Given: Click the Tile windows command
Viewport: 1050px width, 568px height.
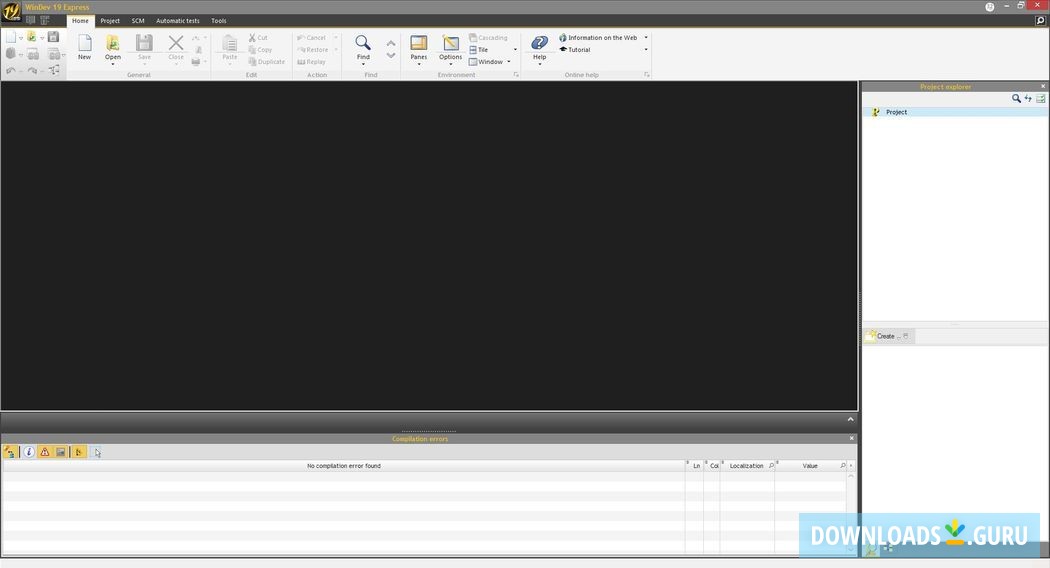Looking at the screenshot, I should tap(479, 50).
